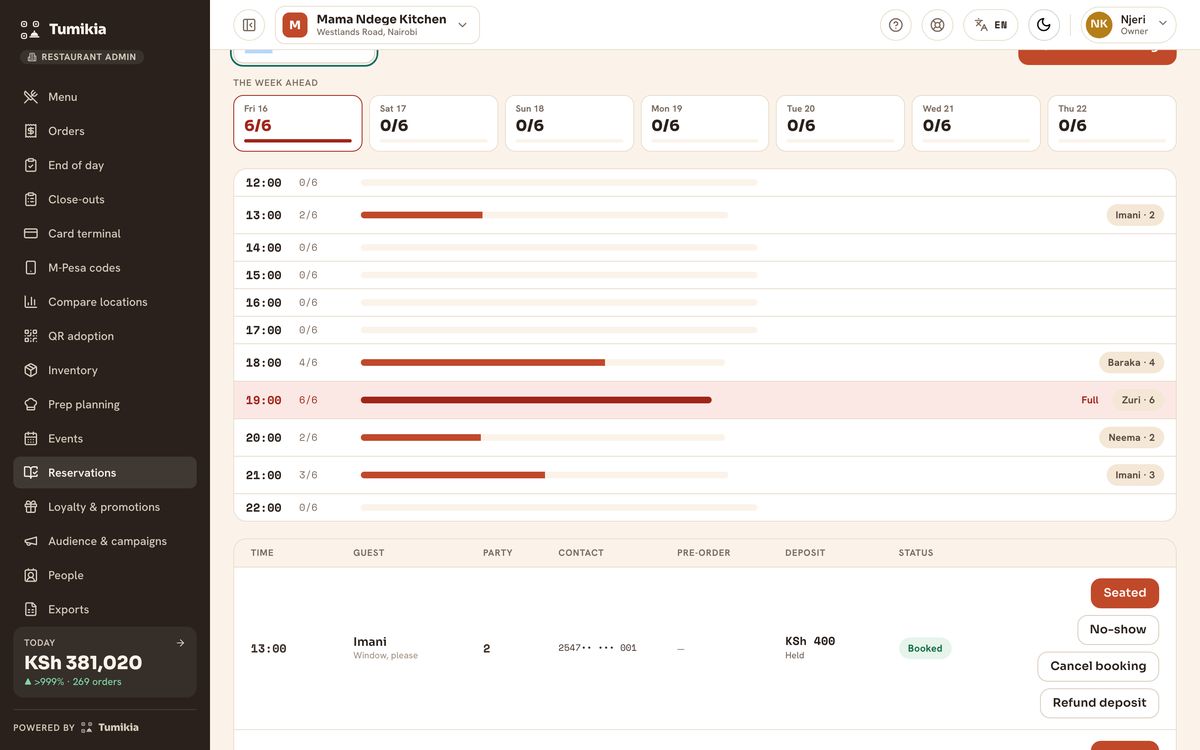Click the Tumikia logo in sidebar header
The image size is (1200, 750).
[63, 29]
